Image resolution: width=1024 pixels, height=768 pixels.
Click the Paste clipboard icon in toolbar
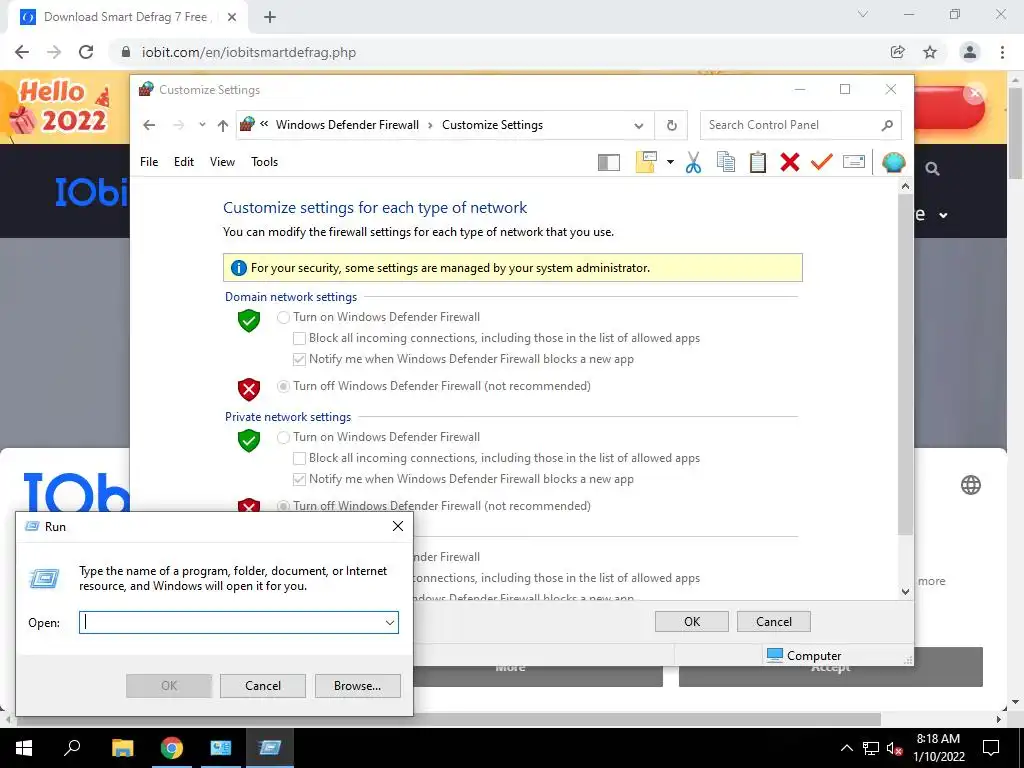coord(758,162)
